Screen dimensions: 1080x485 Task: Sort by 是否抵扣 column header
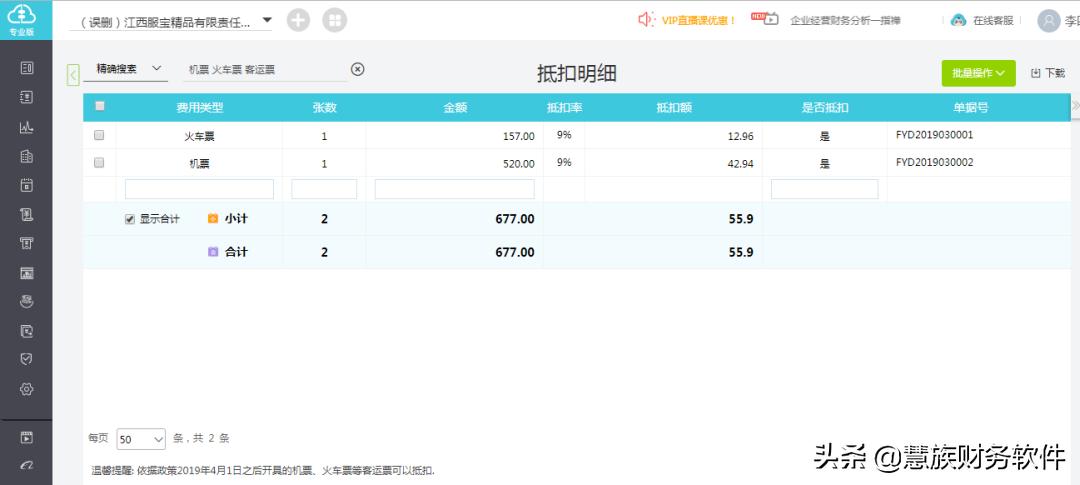pyautogui.click(x=825, y=107)
